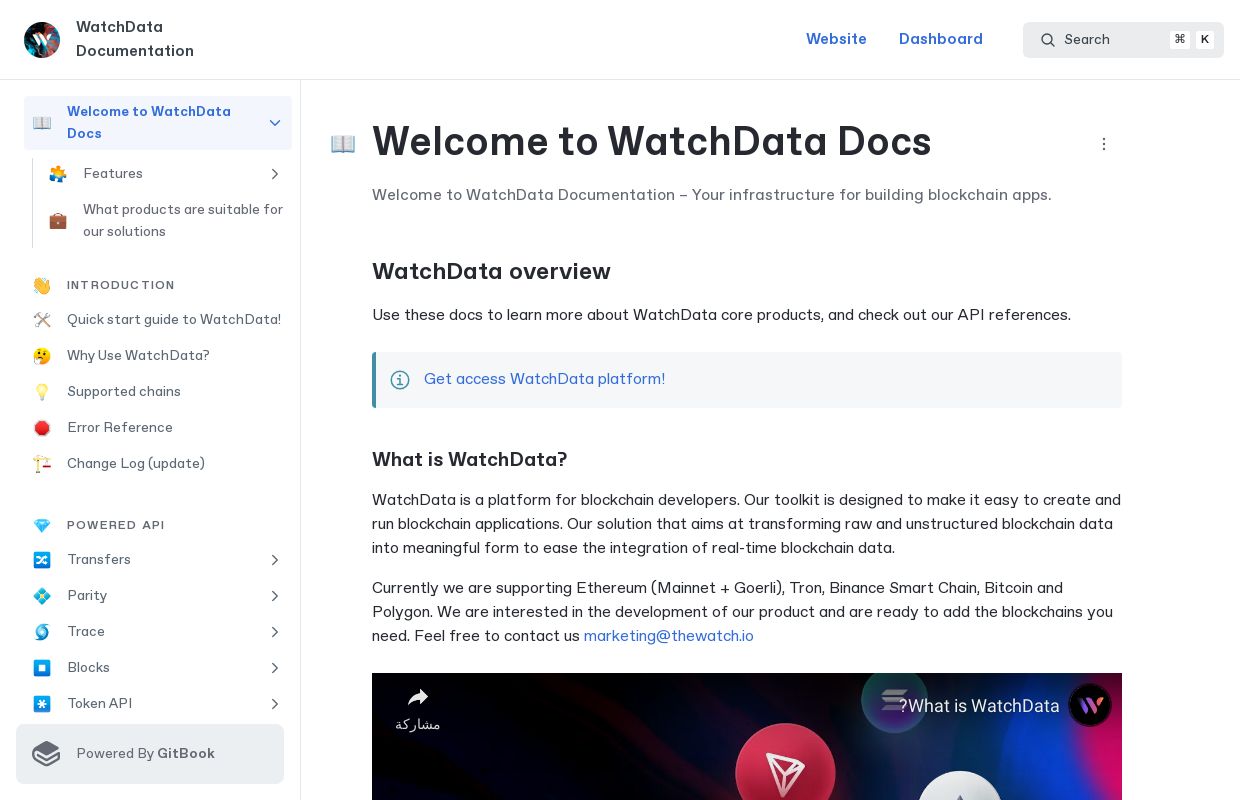The width and height of the screenshot is (1240, 800).
Task: Click the briefcase icon for suitable products
Action: pyautogui.click(x=58, y=221)
